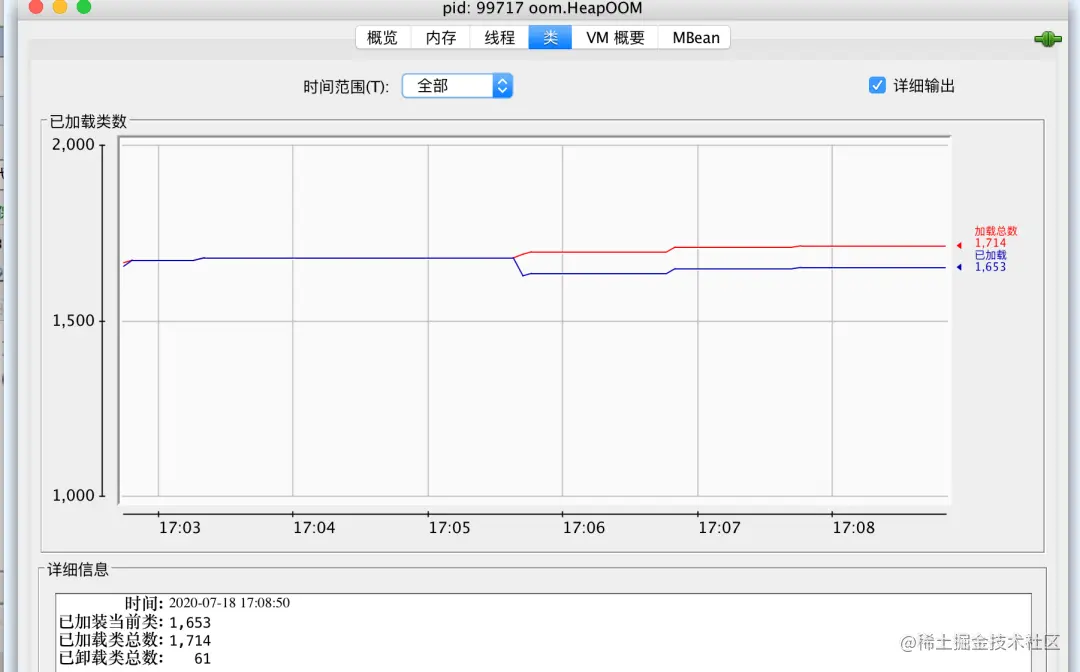Open the 内存 tab
The height and width of the screenshot is (672, 1080).
pos(441,37)
